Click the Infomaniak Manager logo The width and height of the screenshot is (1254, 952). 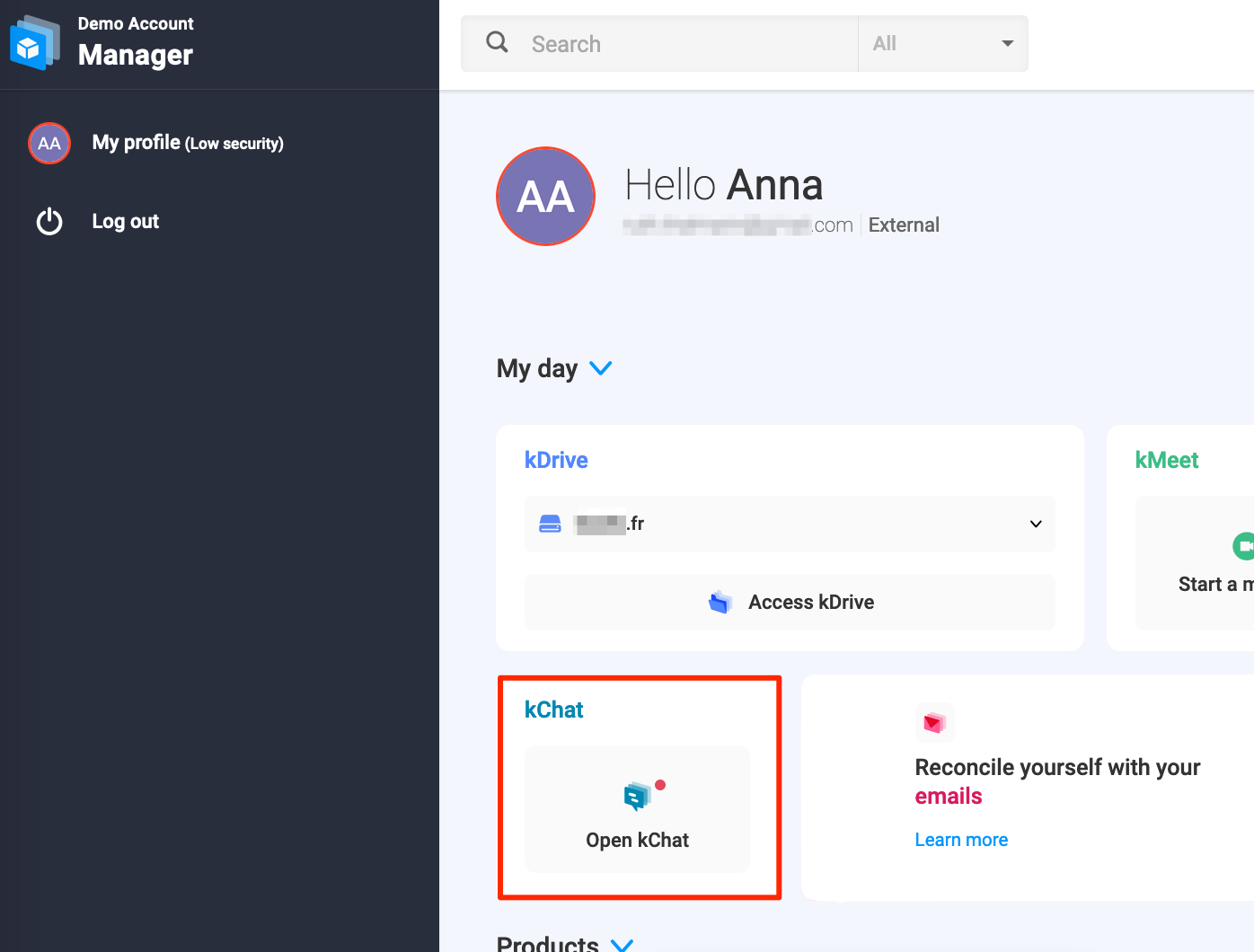tap(33, 40)
